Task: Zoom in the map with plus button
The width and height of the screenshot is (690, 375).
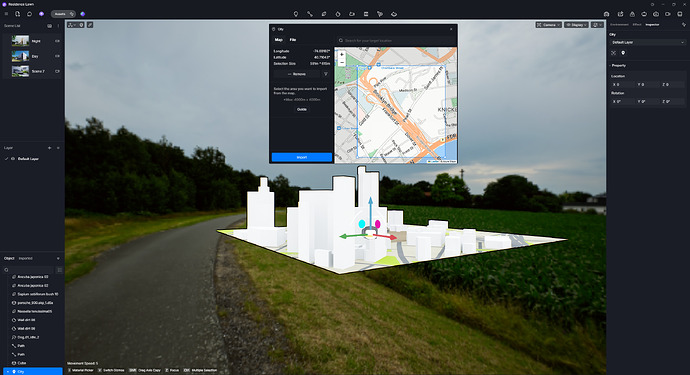Action: [x=342, y=55]
